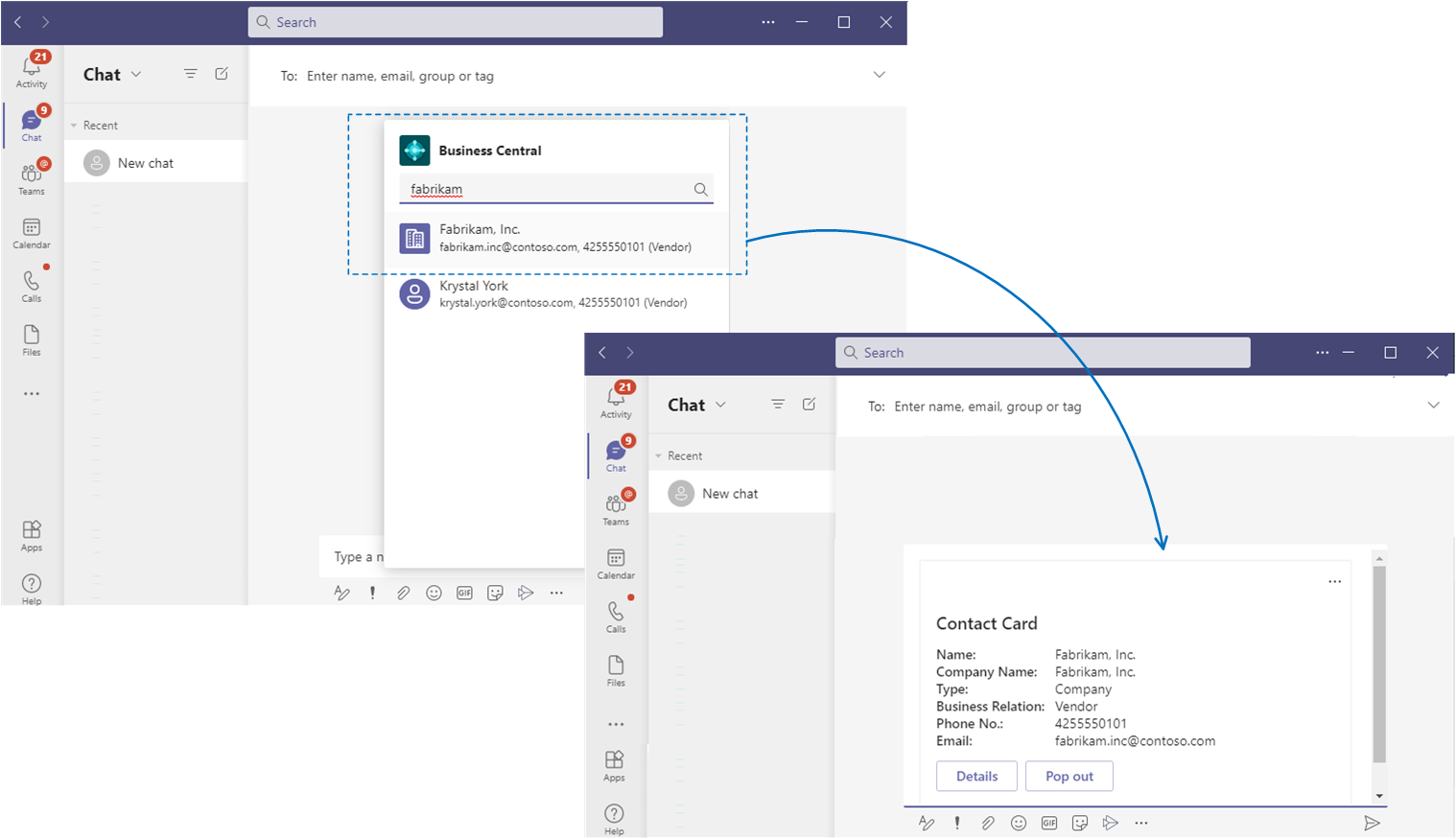Click Format icon in back window compose toolbar
The height and width of the screenshot is (839, 1456).
[341, 593]
